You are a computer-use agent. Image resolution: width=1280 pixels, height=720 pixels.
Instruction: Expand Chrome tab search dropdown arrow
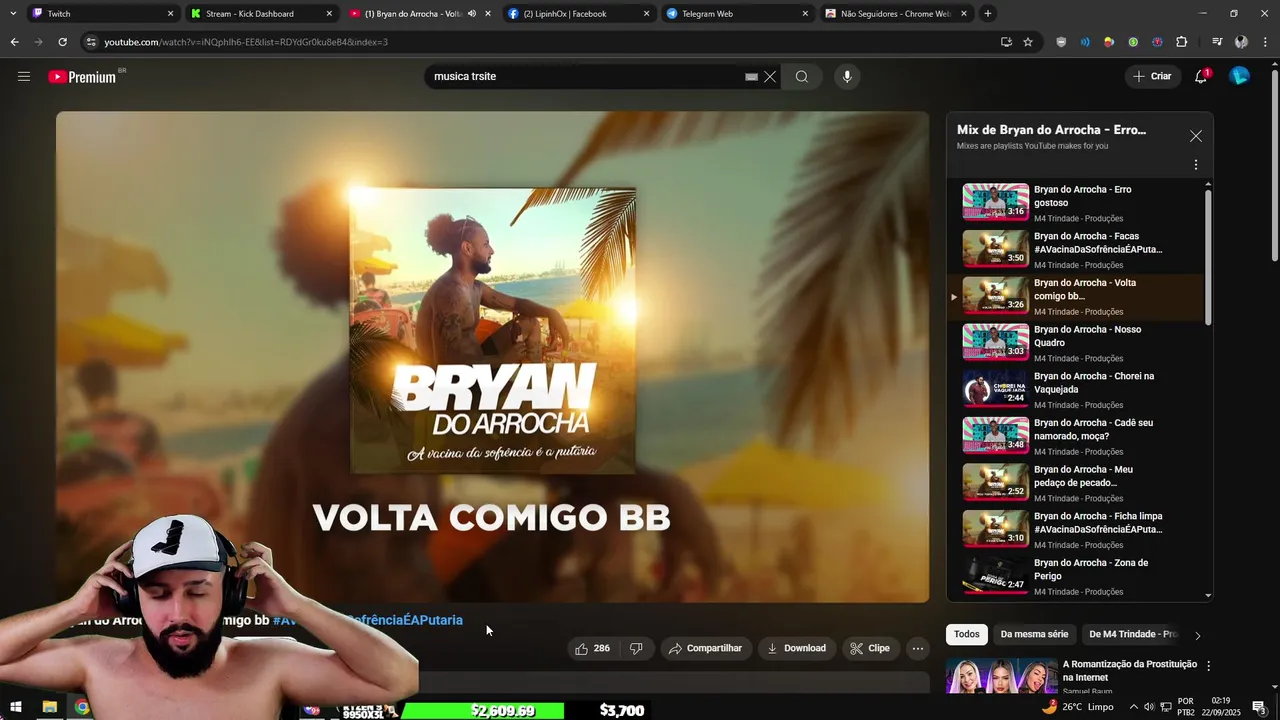(13, 14)
